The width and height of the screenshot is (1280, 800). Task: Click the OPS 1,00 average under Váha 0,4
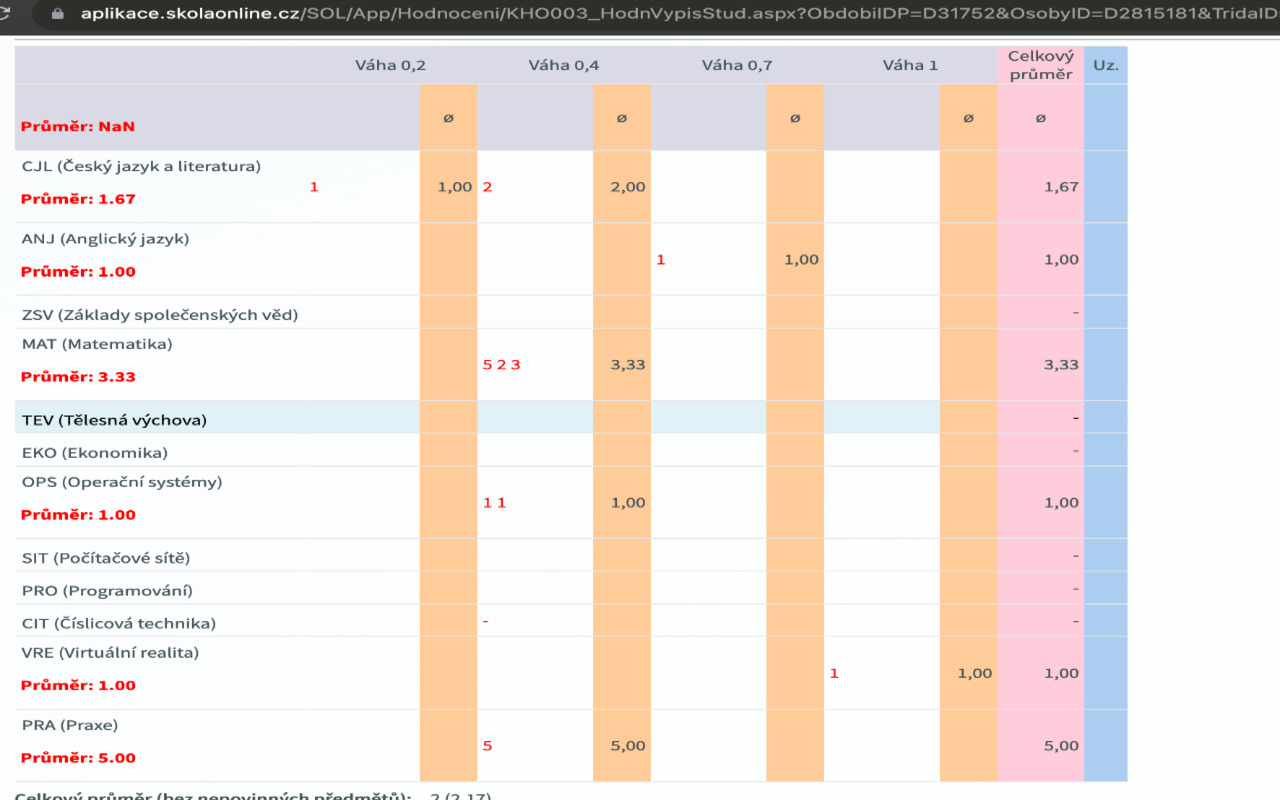coord(628,503)
